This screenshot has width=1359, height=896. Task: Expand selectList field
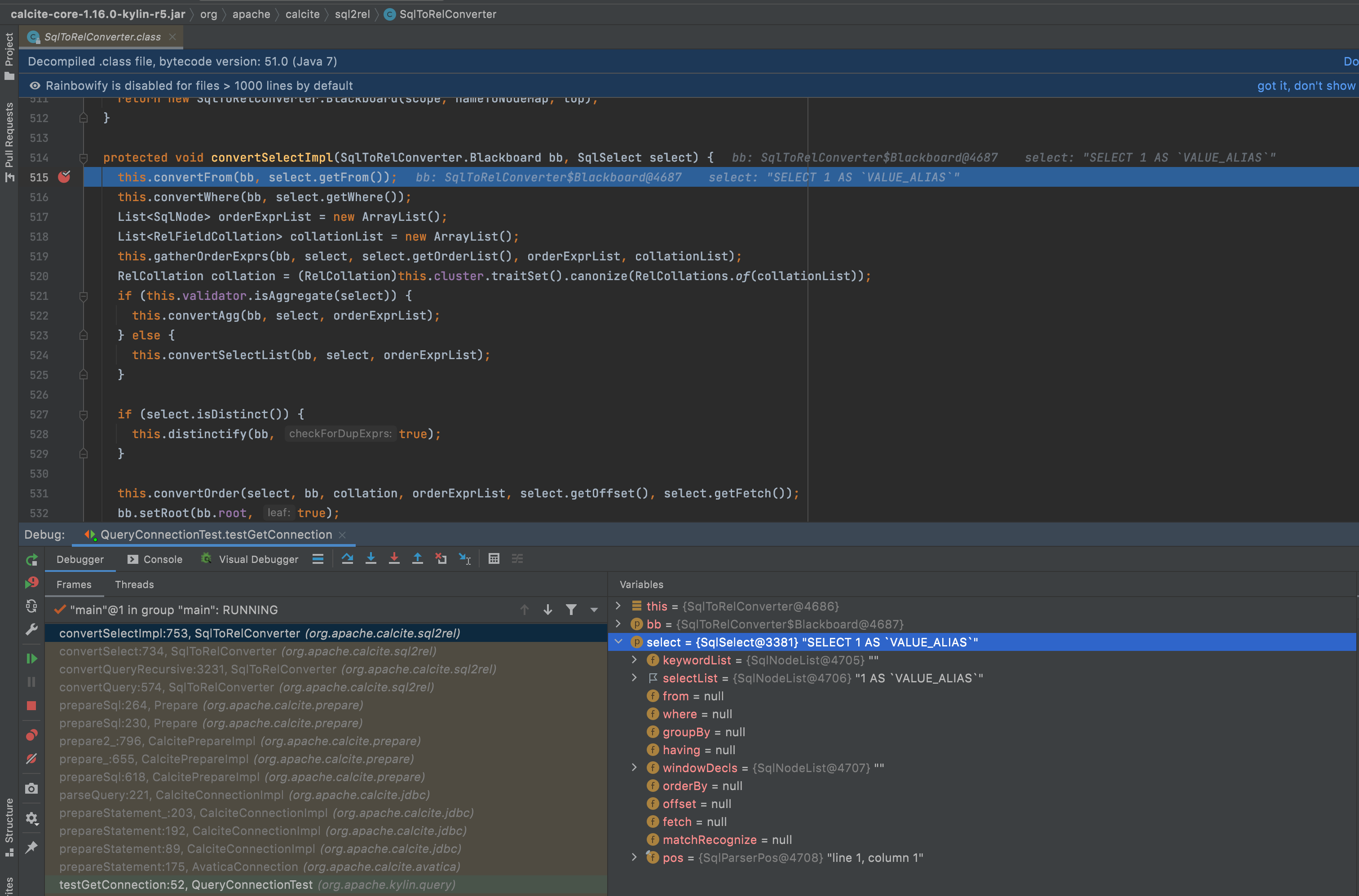point(634,678)
